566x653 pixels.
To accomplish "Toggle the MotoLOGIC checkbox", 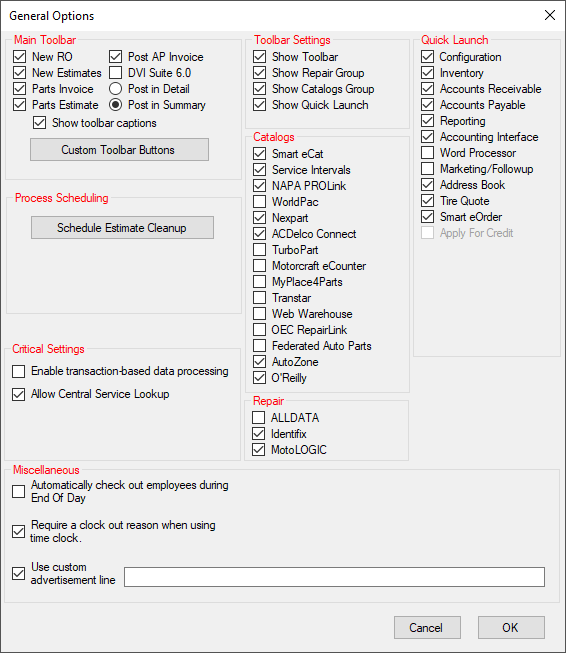I will (259, 450).
